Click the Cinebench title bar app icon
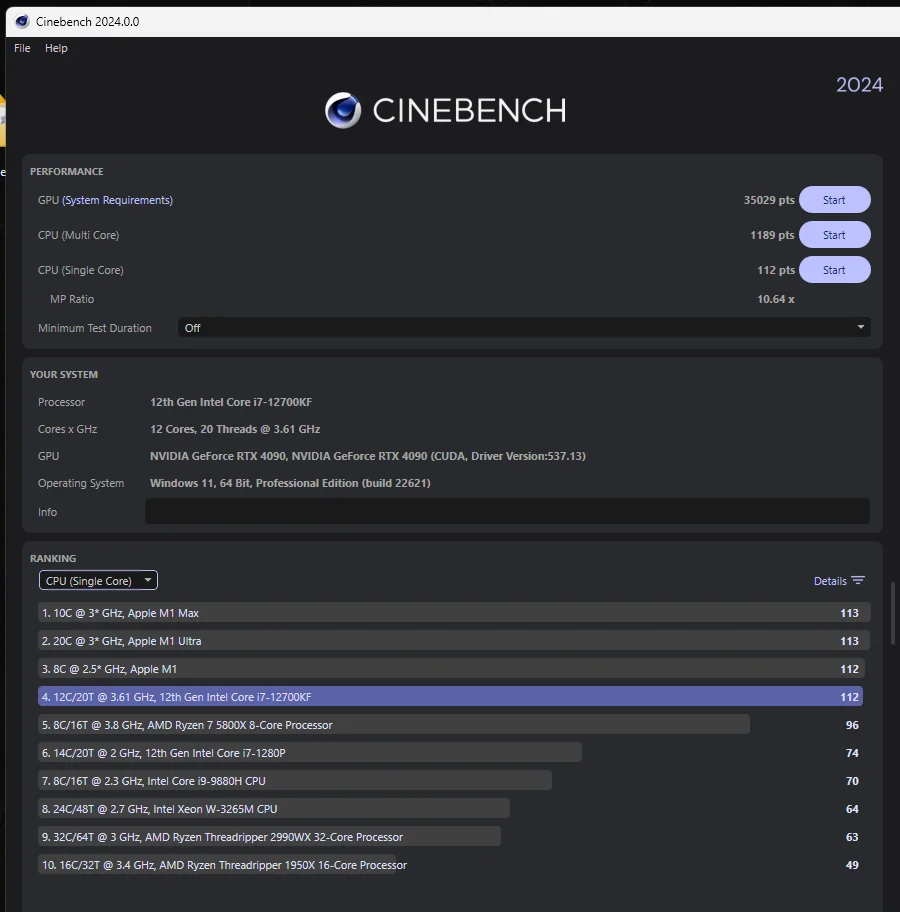Viewport: 900px width, 912px height. [22, 22]
